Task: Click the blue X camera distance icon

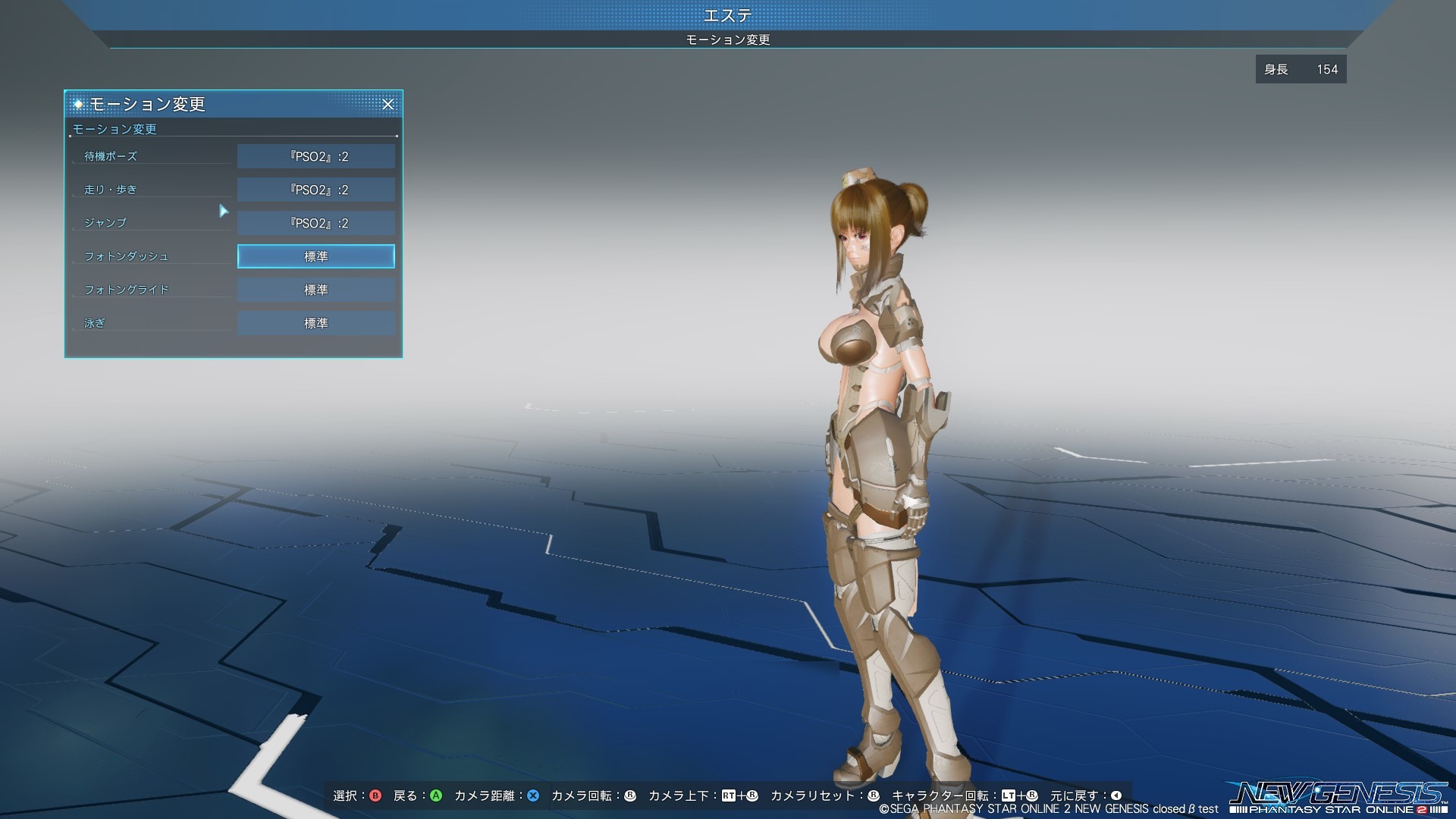Action: [533, 795]
